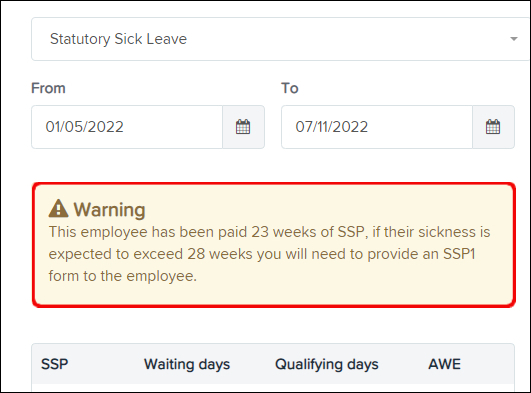Click 'form to the employee.' warning line
Image resolution: width=531 pixels, height=393 pixels.
pos(123,276)
